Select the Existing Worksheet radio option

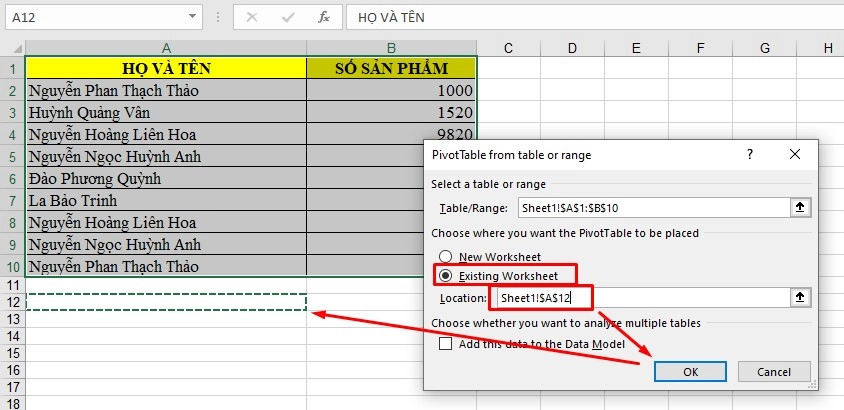[446, 275]
